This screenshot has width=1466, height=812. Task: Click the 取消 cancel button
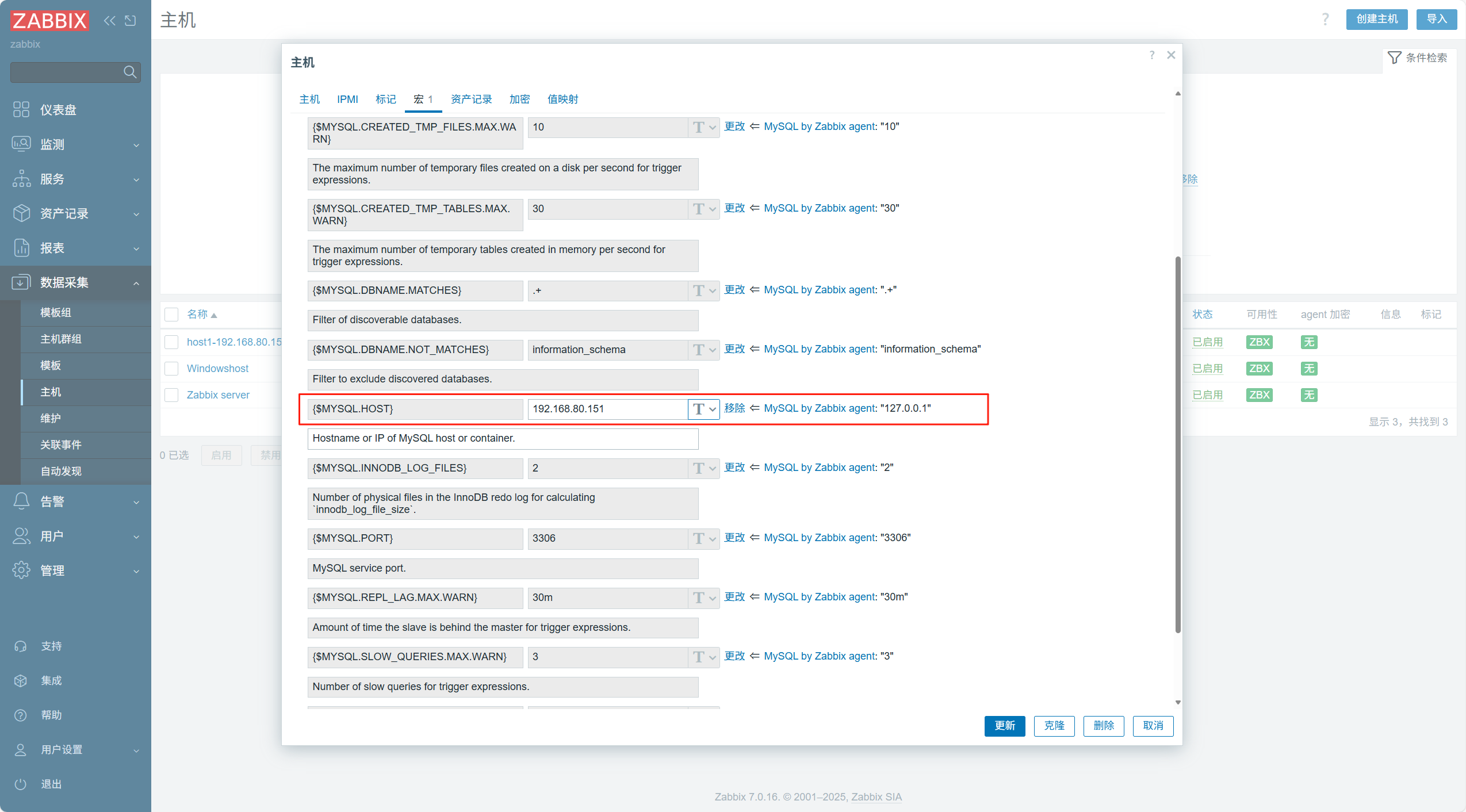tap(1153, 726)
